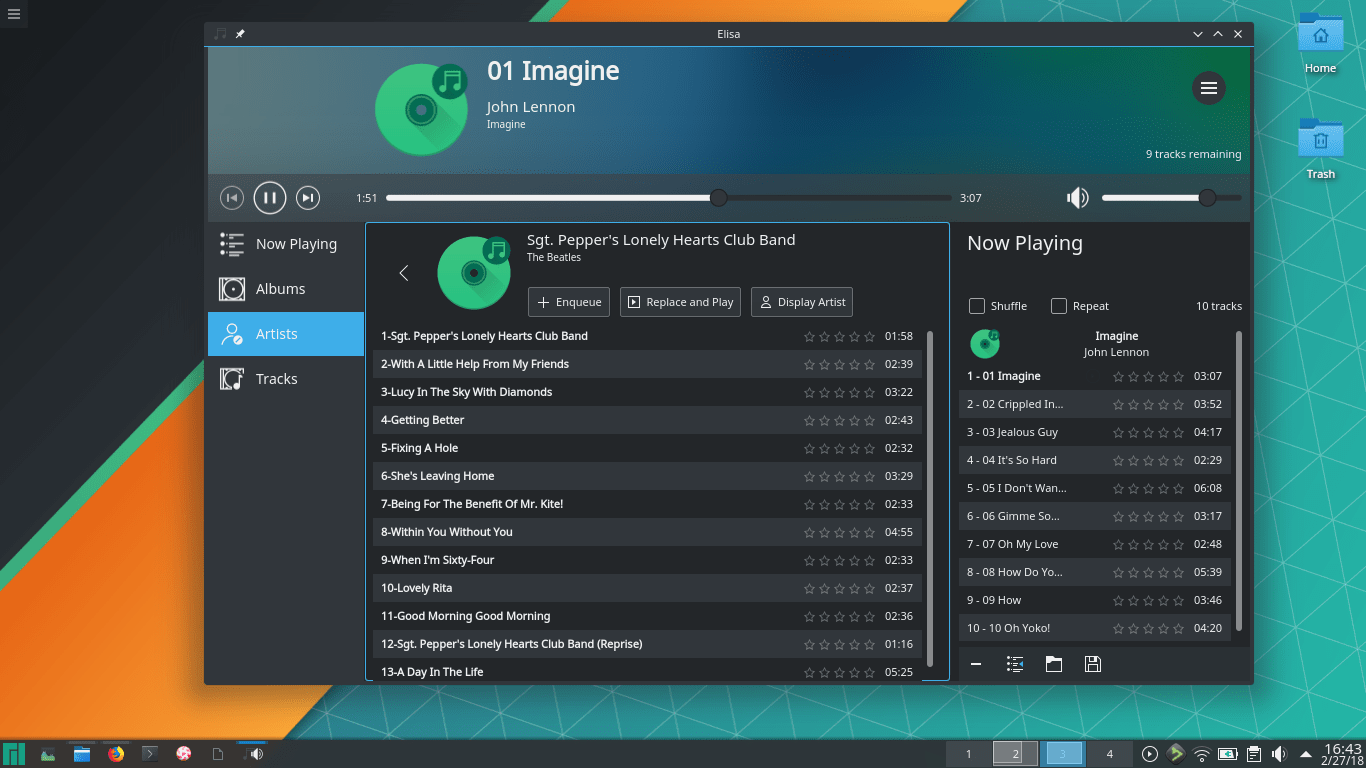
Task: Open the Manjaro application launcher
Action: [x=14, y=754]
